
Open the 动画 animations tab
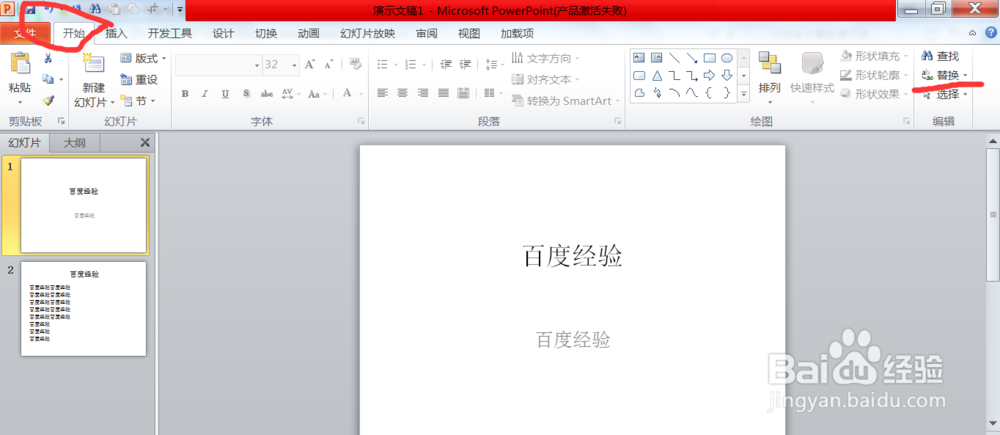coord(309,34)
